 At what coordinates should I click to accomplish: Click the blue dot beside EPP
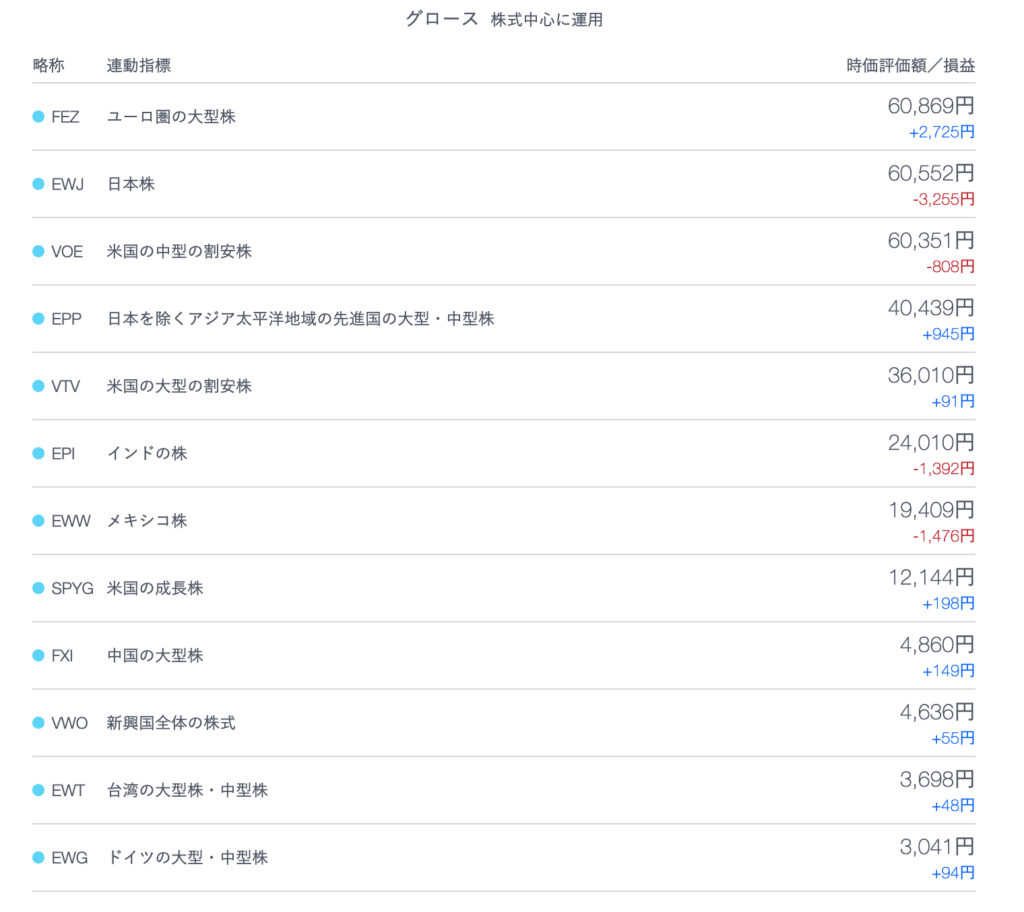39,319
